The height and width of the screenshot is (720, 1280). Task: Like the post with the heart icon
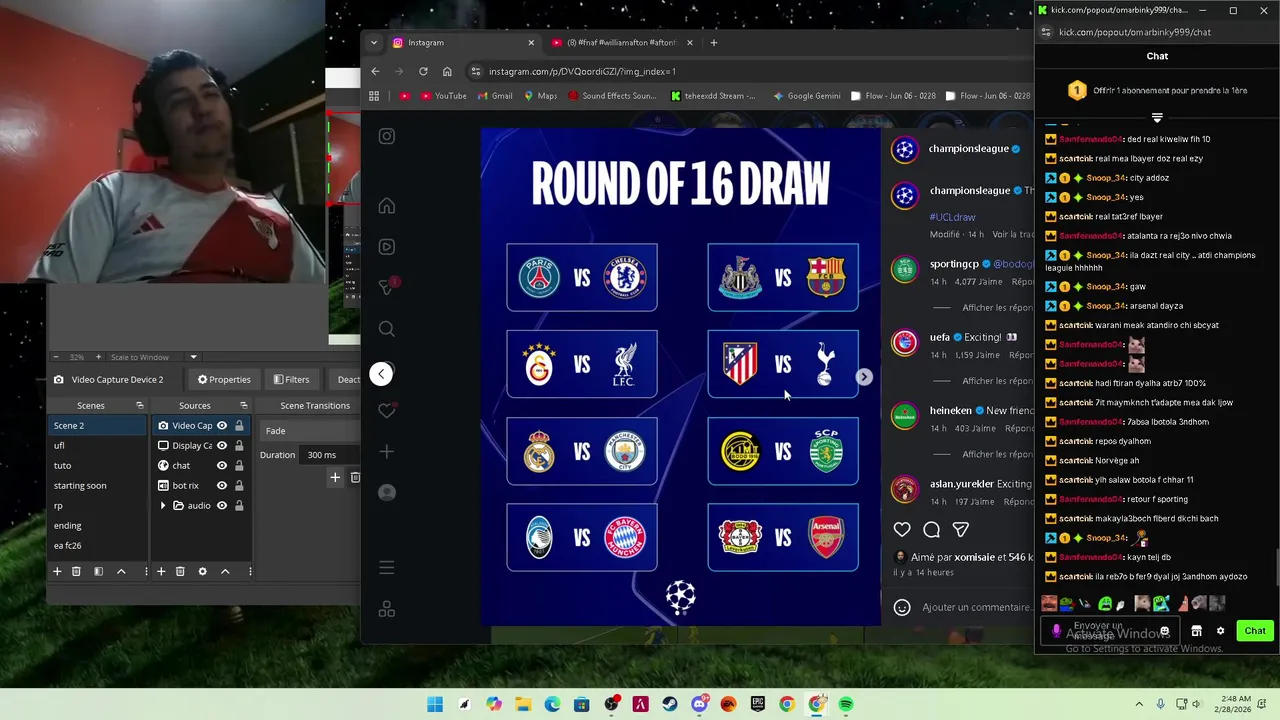coord(902,530)
